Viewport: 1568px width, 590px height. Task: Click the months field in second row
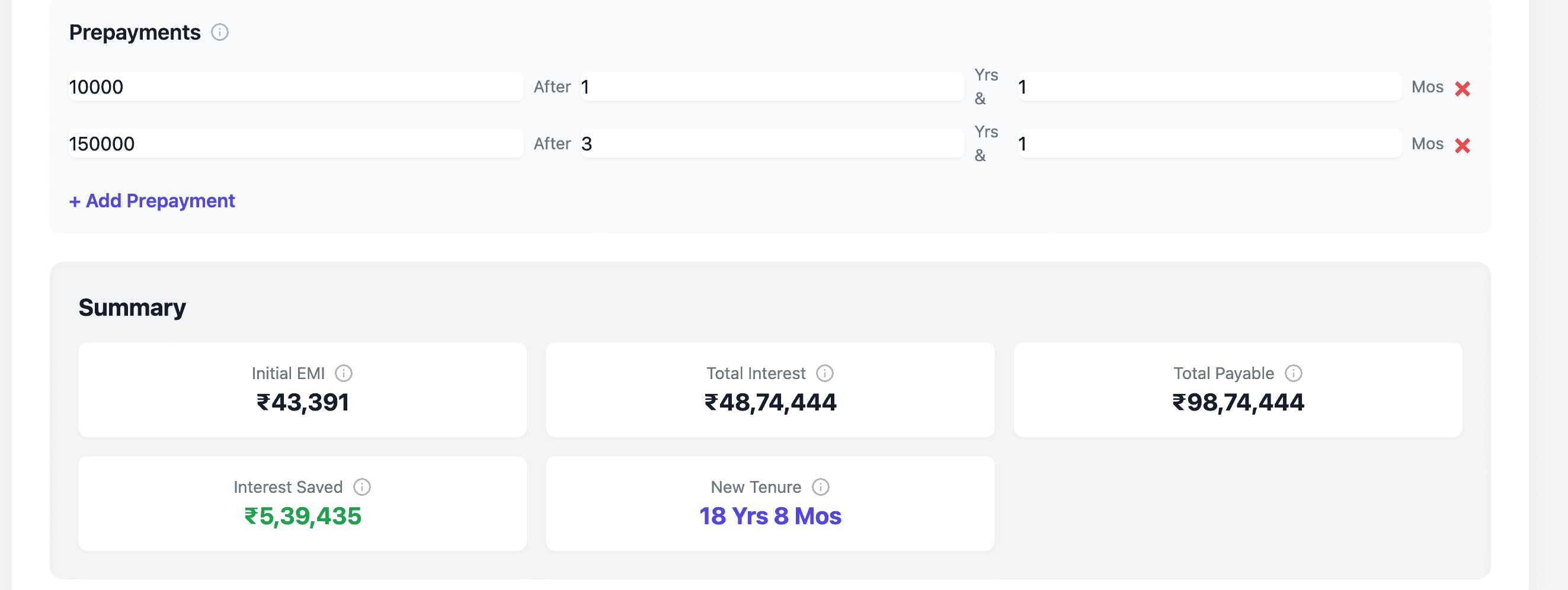click(x=1209, y=143)
